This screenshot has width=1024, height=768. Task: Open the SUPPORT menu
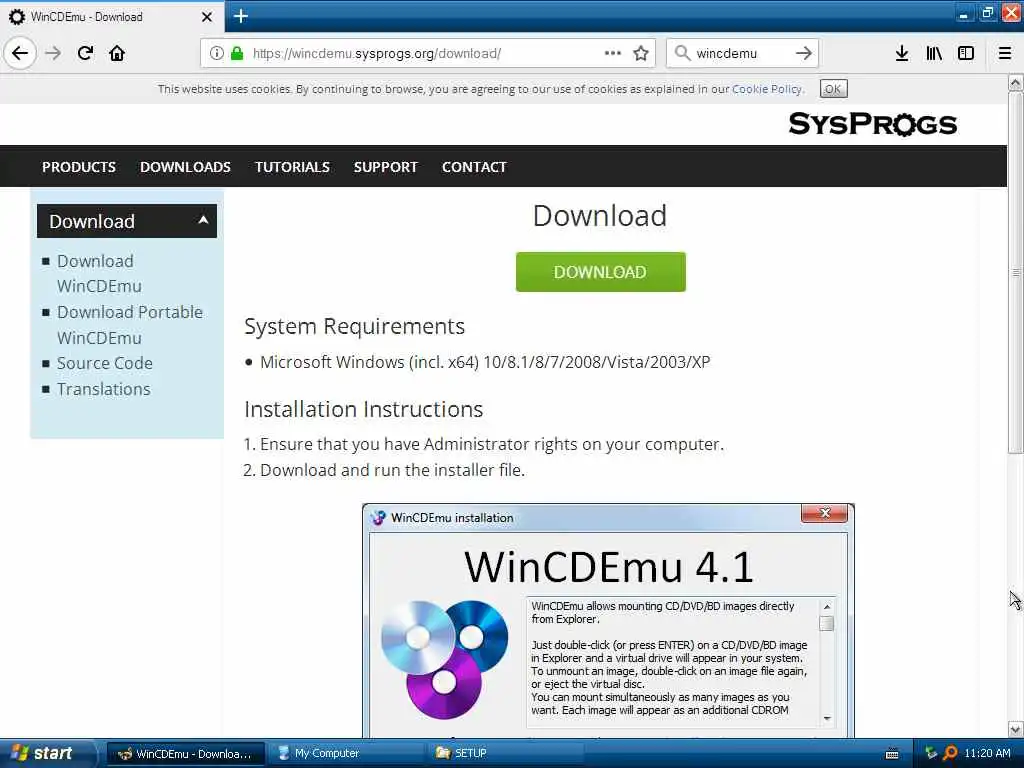pyautogui.click(x=385, y=167)
